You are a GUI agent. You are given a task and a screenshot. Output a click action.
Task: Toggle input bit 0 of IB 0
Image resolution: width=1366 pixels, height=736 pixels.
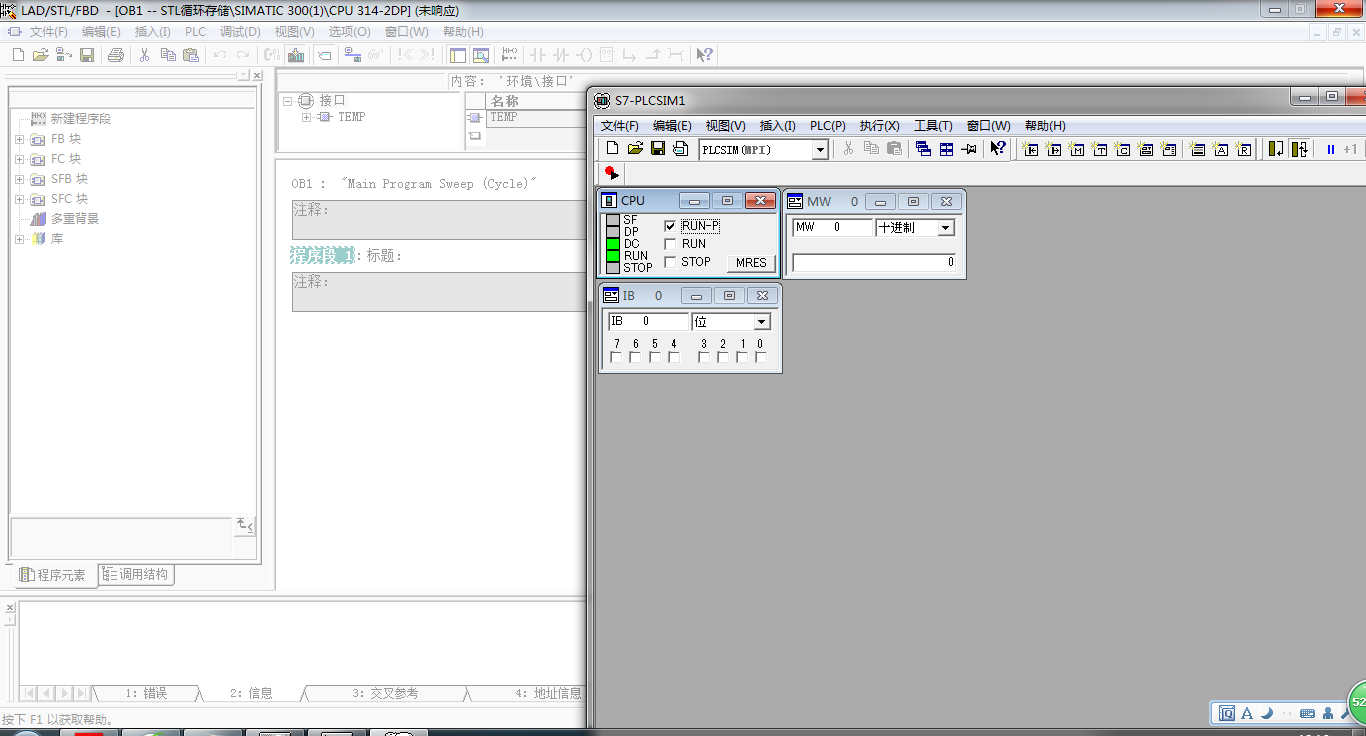[x=761, y=357]
